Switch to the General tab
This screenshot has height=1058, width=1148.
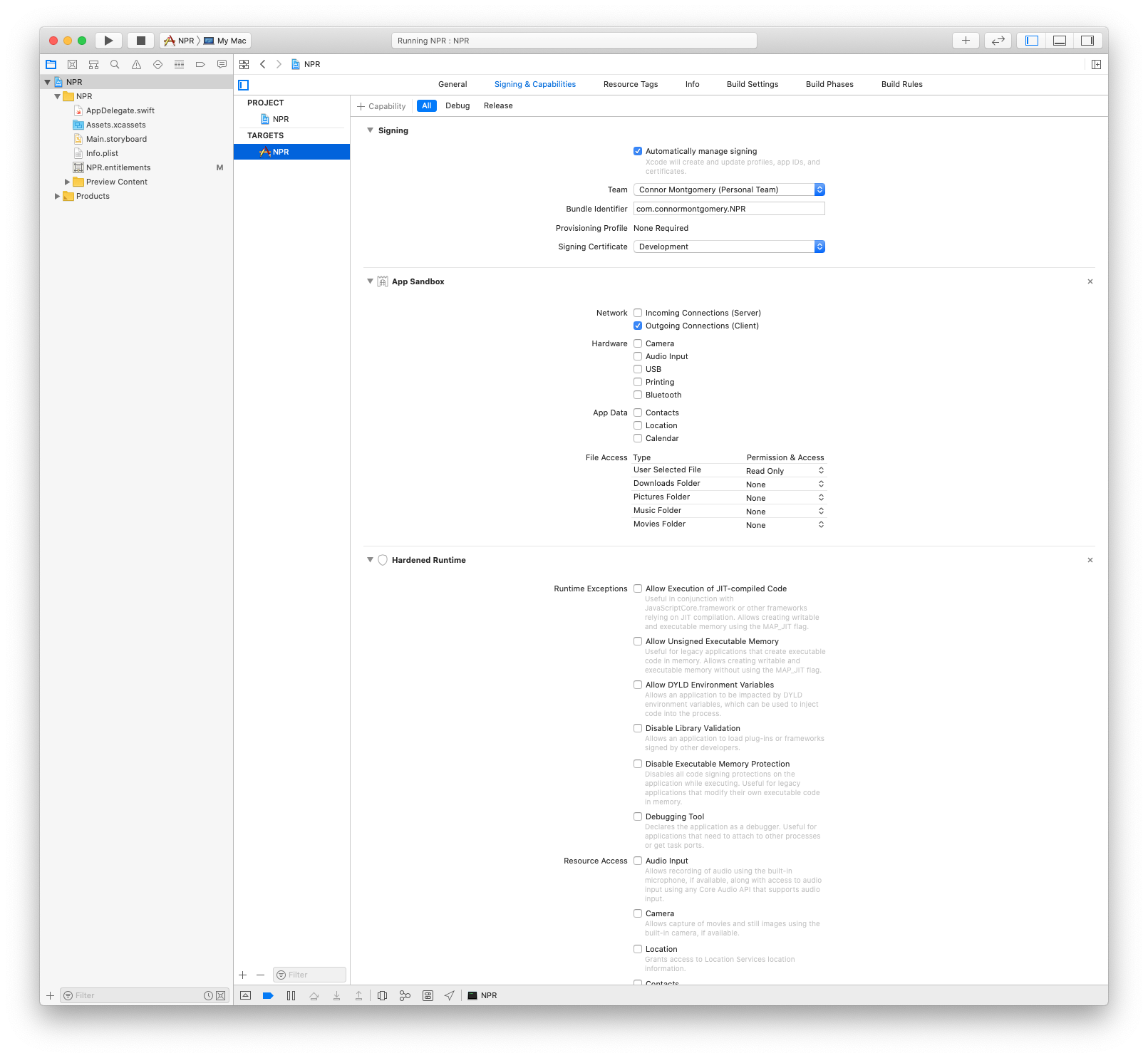(x=453, y=84)
